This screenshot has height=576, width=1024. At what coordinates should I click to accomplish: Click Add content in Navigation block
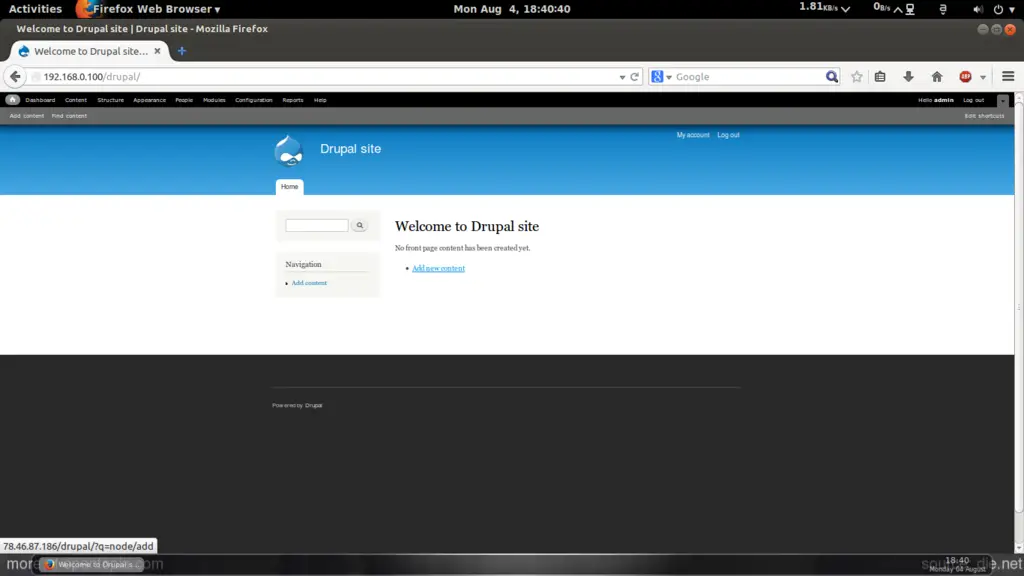coord(309,283)
